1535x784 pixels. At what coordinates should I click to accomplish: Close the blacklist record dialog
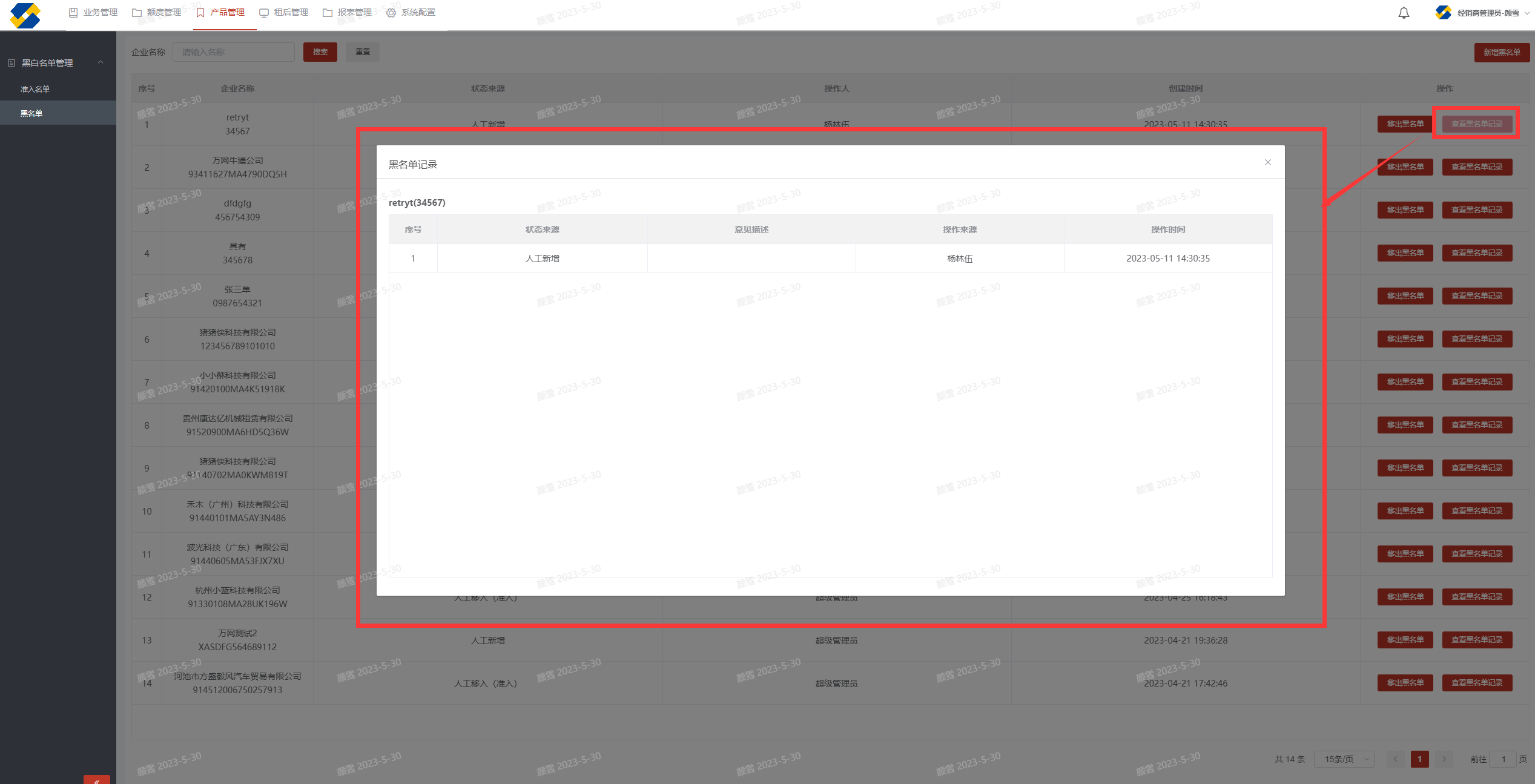(1267, 162)
